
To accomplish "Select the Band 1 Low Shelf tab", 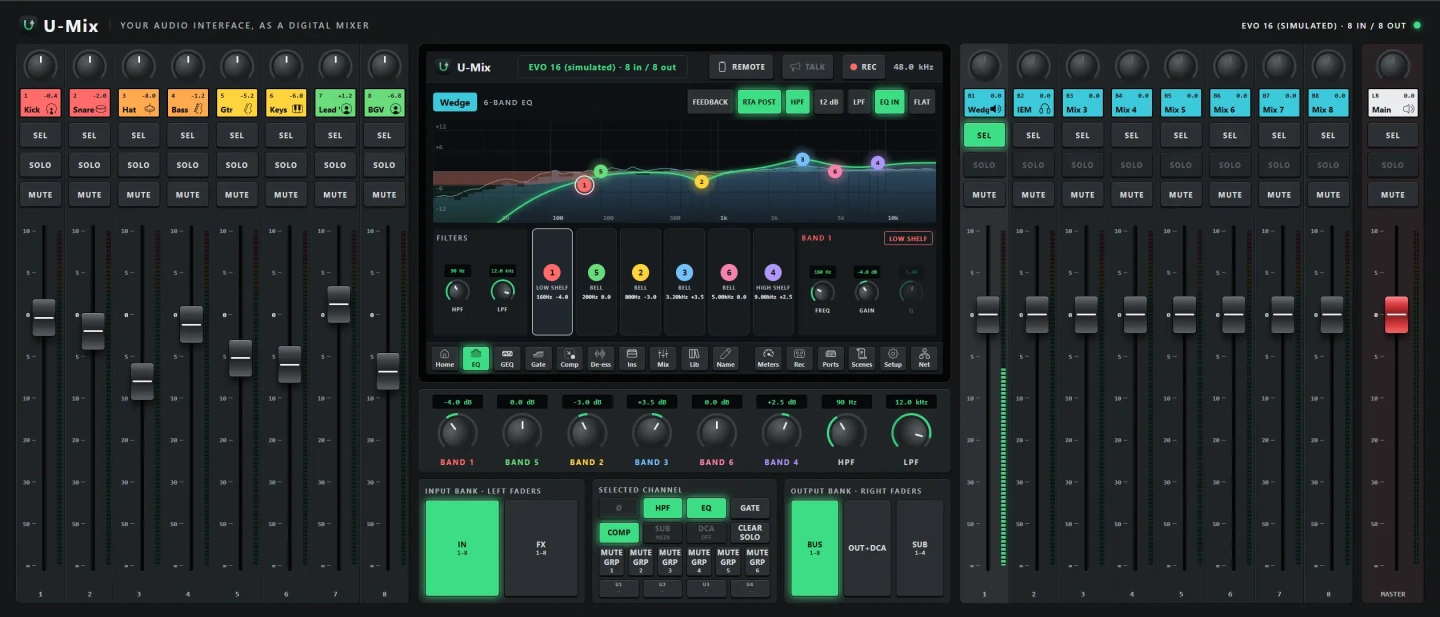I will click(x=552, y=282).
